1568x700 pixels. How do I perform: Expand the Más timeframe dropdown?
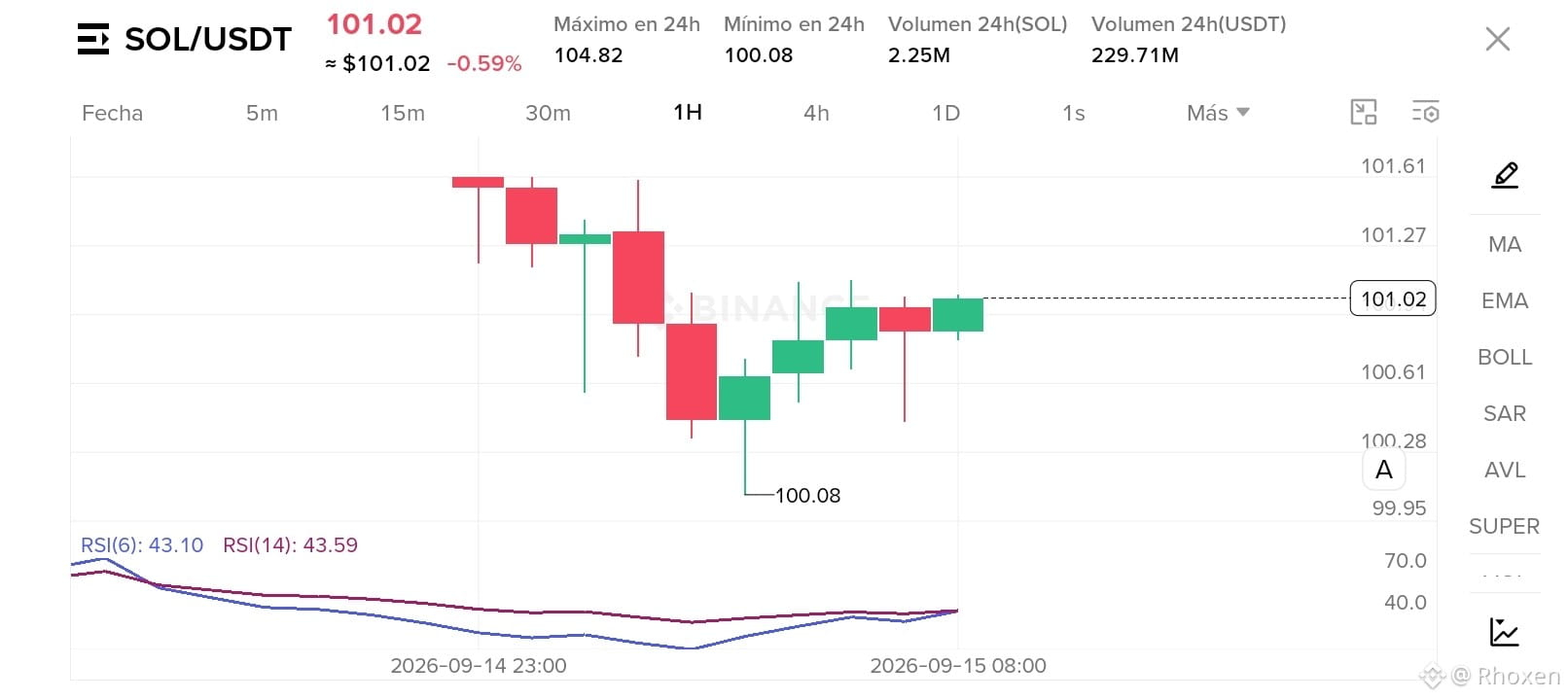[1218, 113]
